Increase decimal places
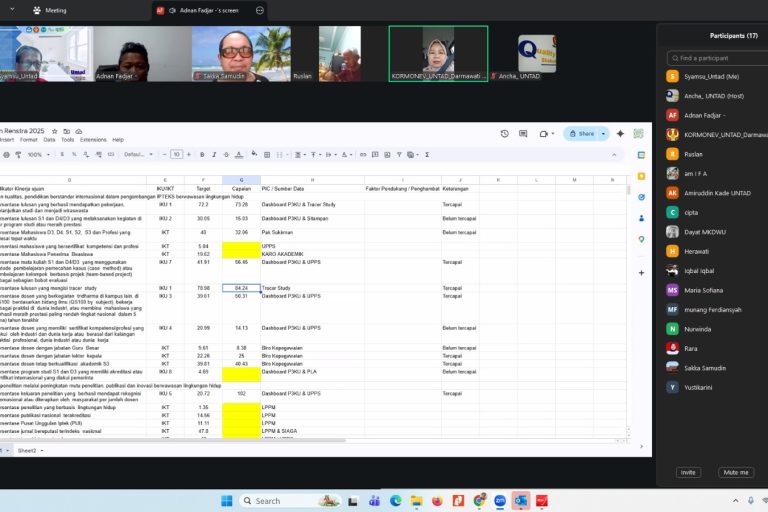This screenshot has height=512, width=768. pyautogui.click(x=98, y=155)
